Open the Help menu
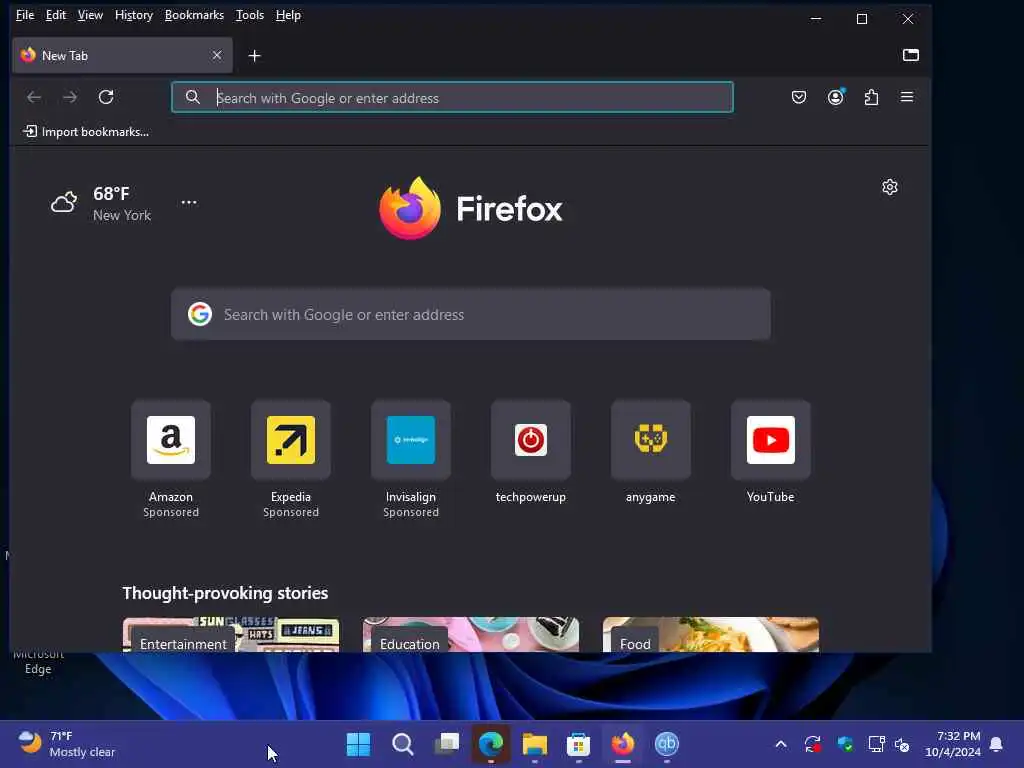1024x768 pixels. [288, 15]
